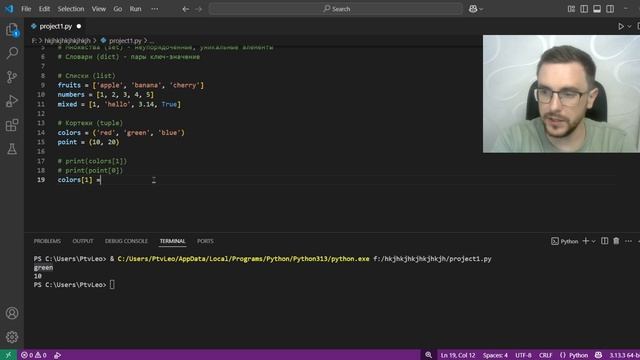Click the hkjhkjhkjhkjhkjh breadcrumb folder
640x360 pixels.
[67, 40]
